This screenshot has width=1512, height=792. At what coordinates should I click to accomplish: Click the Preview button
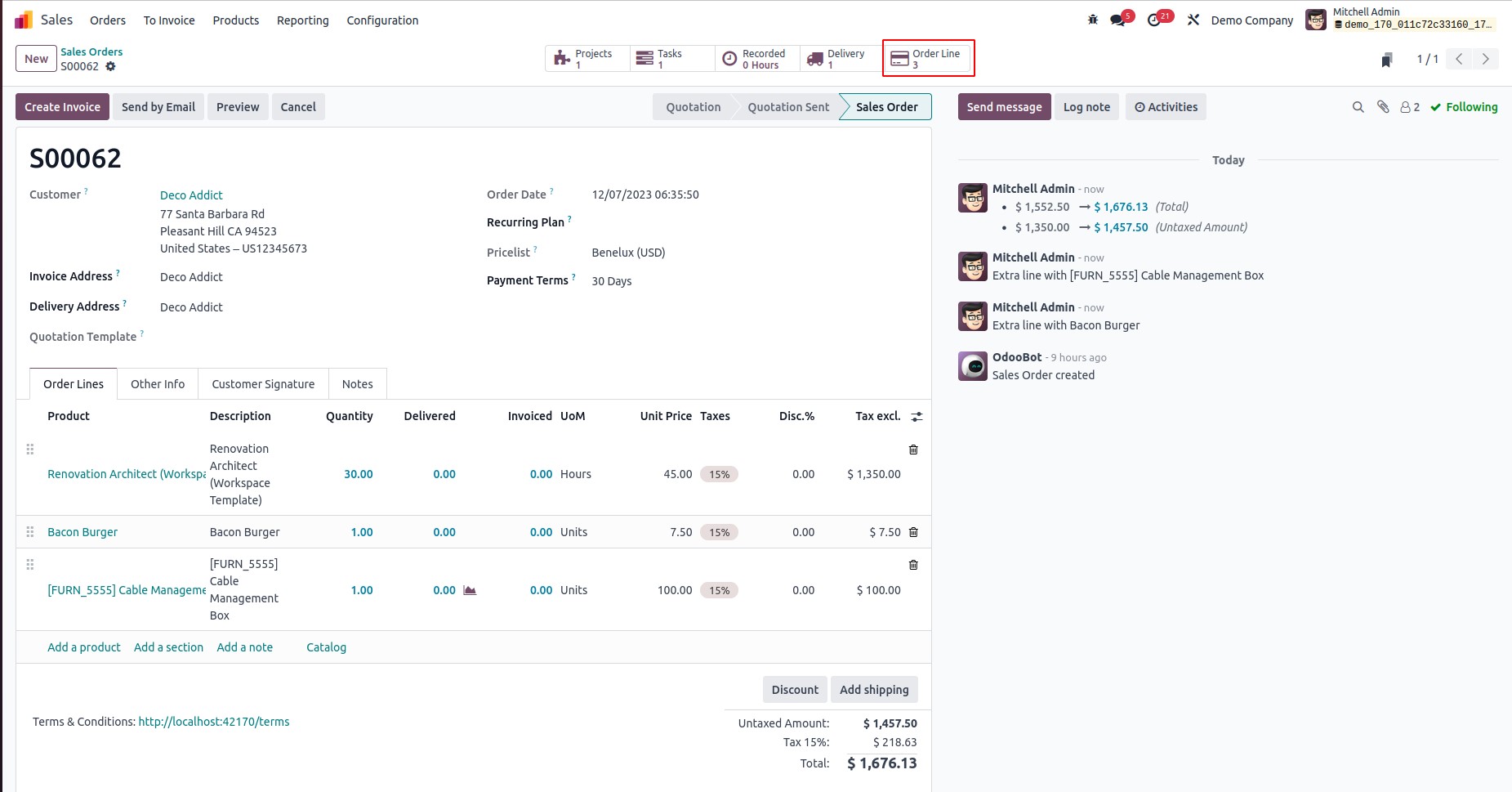238,107
